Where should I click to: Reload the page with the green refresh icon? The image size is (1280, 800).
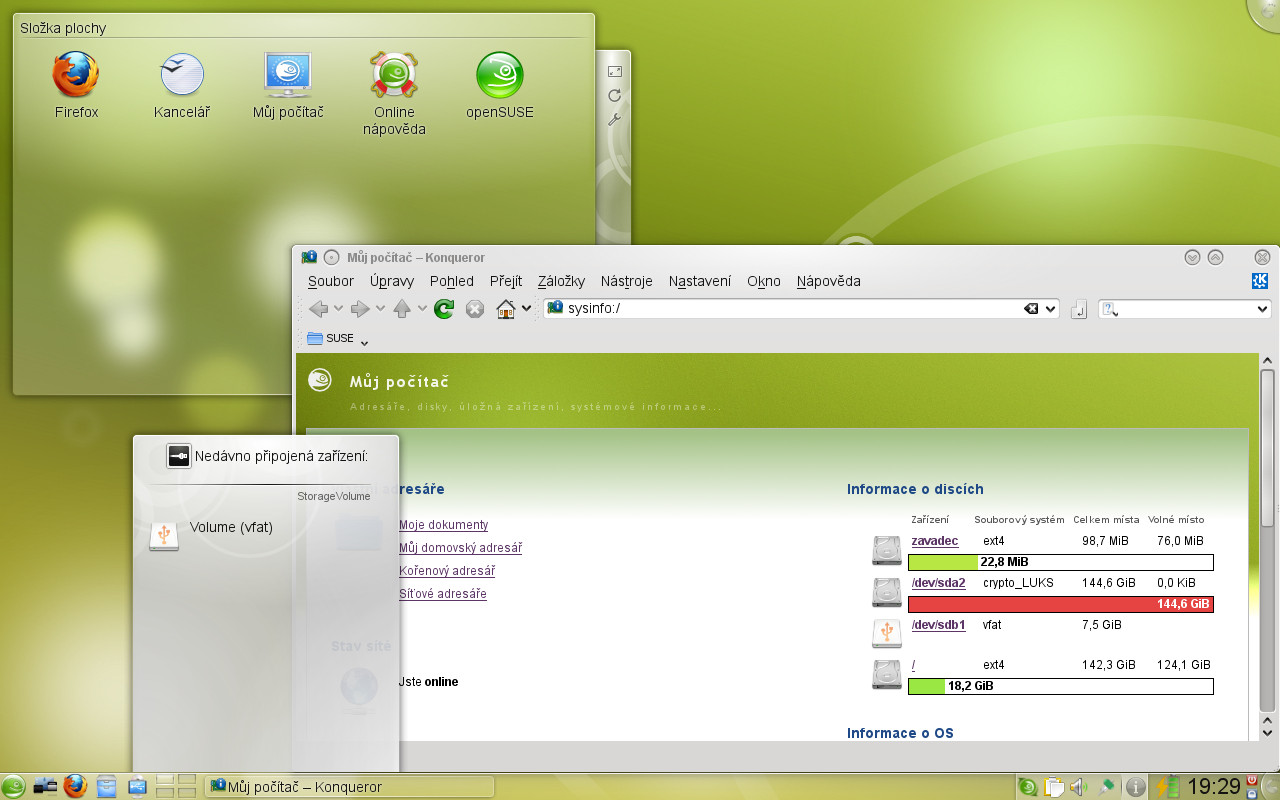point(444,309)
